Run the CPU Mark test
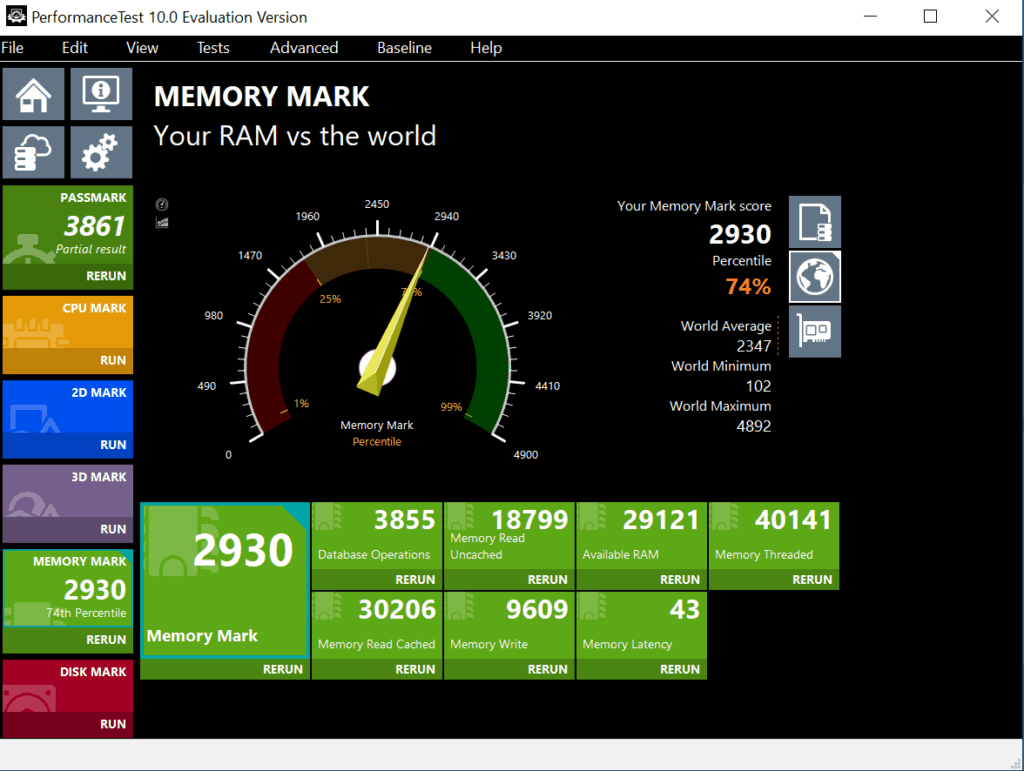 pos(112,360)
